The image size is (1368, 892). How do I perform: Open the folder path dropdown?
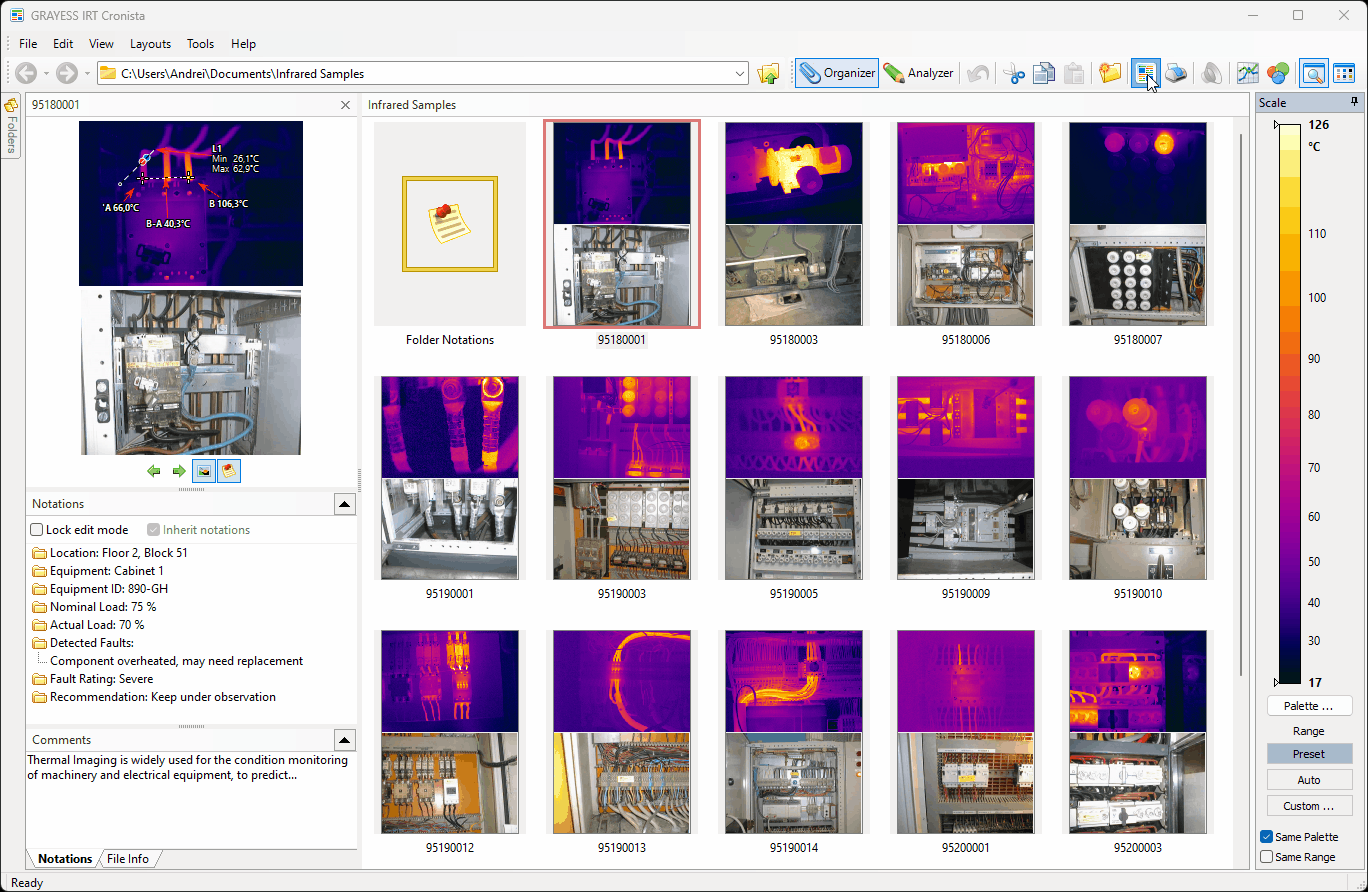[740, 73]
